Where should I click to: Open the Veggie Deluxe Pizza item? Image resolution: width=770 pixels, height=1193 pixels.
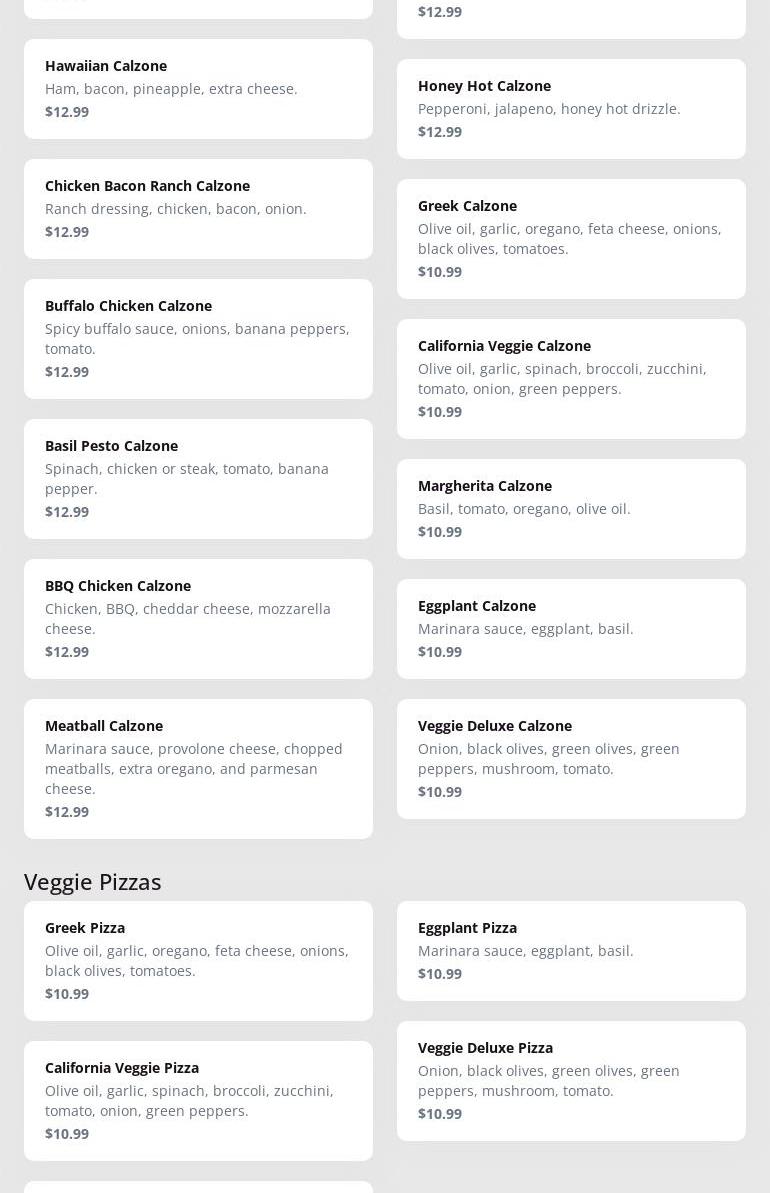point(571,1080)
